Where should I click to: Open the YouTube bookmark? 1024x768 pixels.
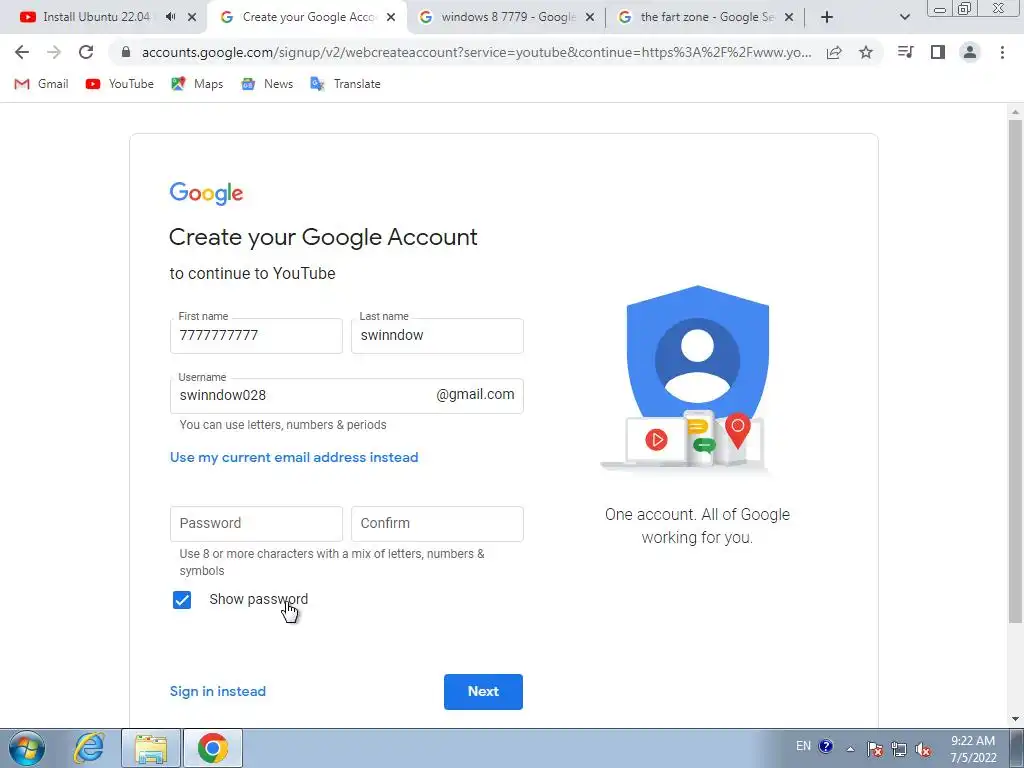120,84
